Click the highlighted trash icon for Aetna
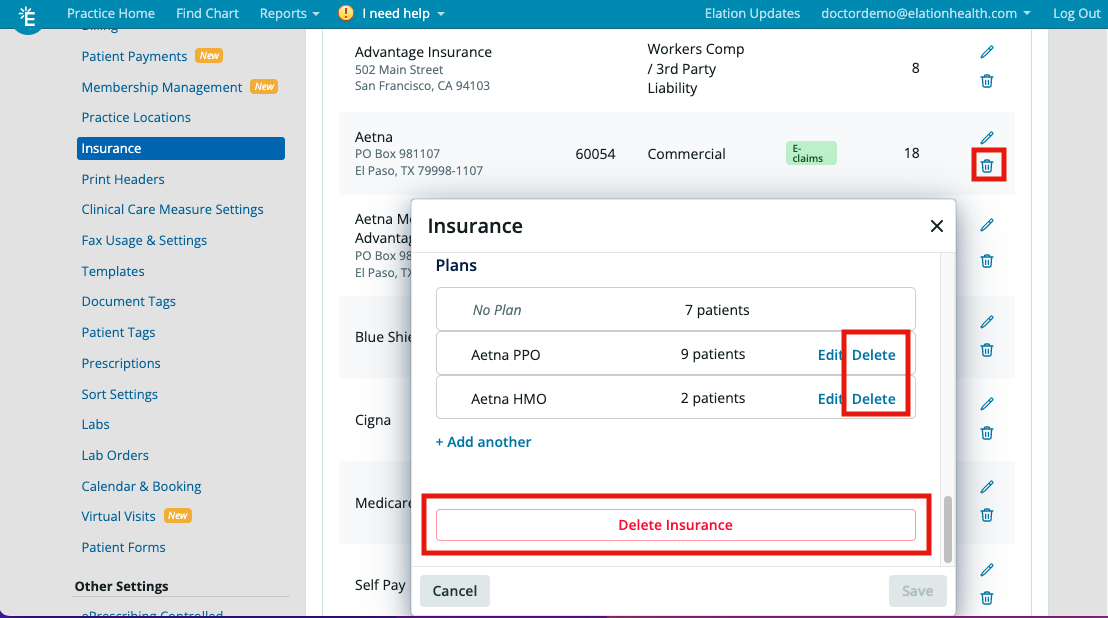Image resolution: width=1108 pixels, height=618 pixels. 986,166
